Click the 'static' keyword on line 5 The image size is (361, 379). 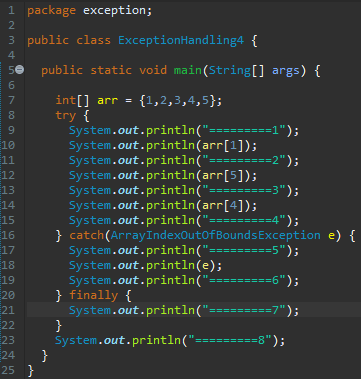[111, 70]
